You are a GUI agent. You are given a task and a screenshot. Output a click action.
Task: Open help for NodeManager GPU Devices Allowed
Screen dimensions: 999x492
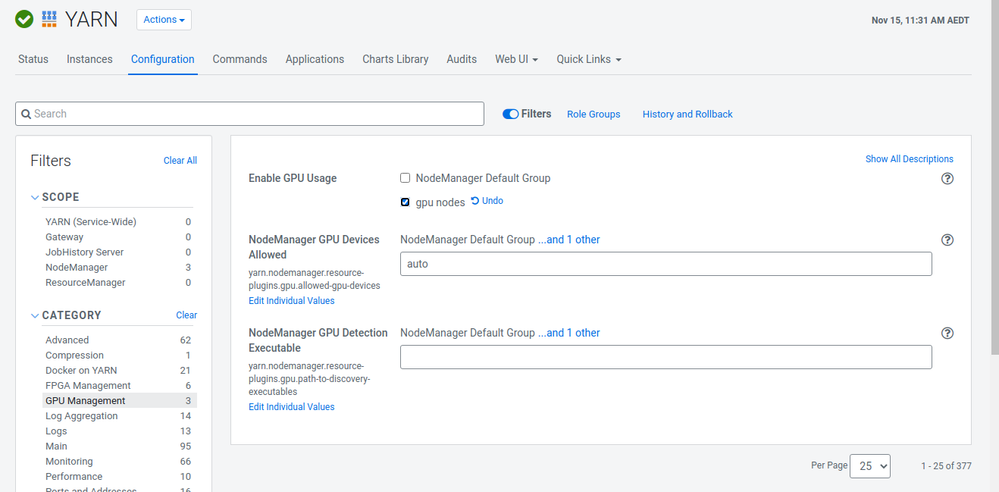click(947, 240)
